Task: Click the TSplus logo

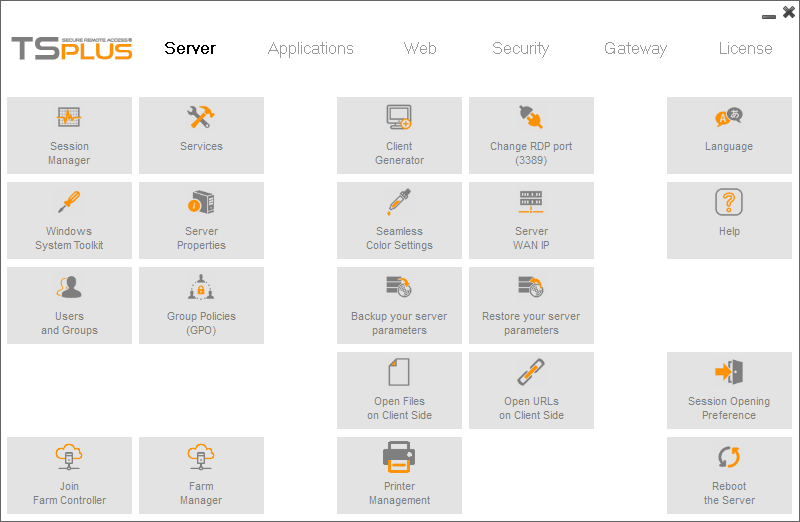Action: 72,48
